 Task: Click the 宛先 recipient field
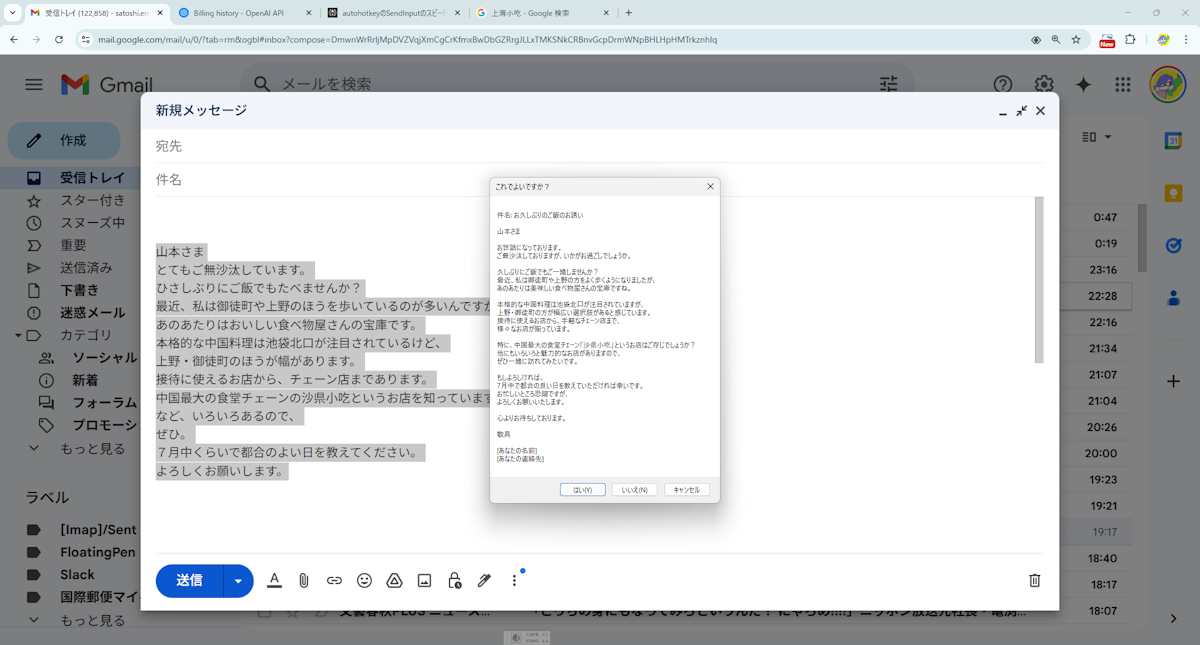coord(600,146)
